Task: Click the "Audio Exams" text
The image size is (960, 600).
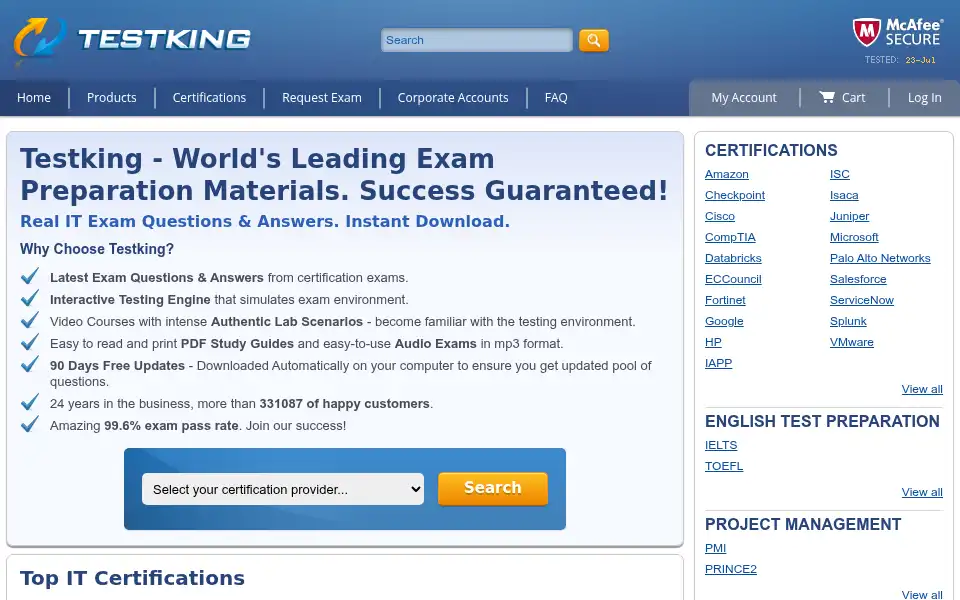Action: point(435,344)
